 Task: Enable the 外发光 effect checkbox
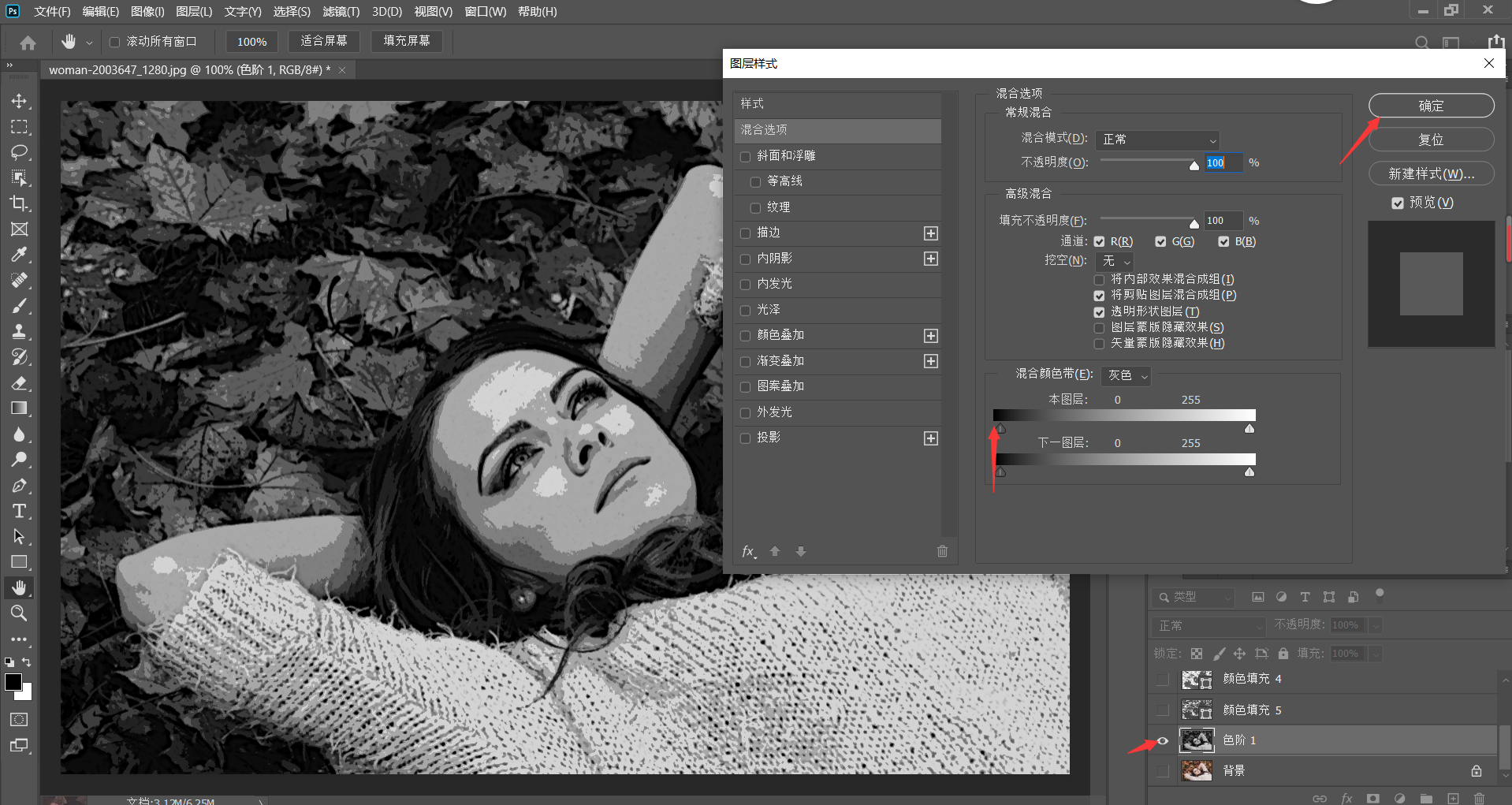(x=745, y=413)
